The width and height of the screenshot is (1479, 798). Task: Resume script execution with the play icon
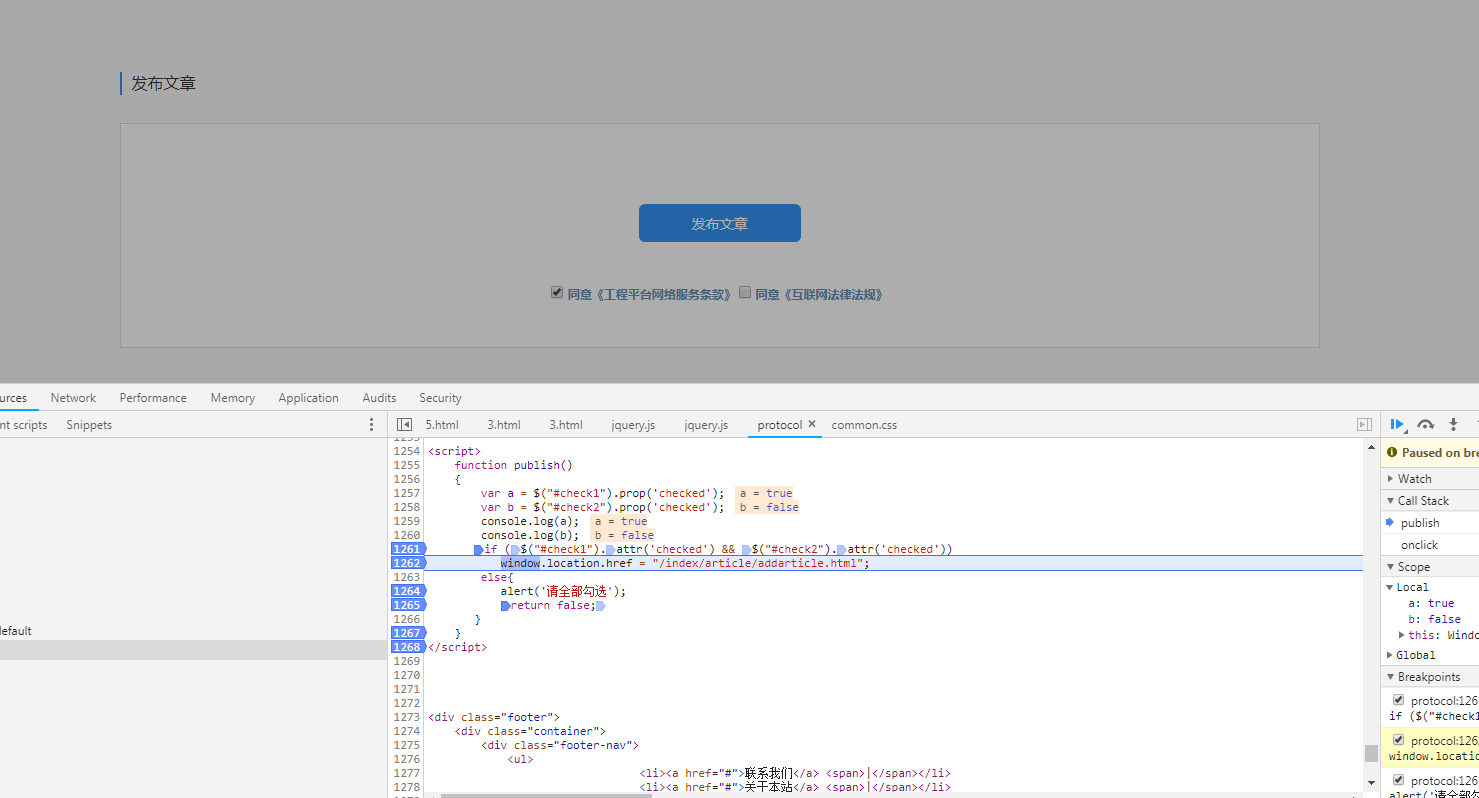(1398, 424)
